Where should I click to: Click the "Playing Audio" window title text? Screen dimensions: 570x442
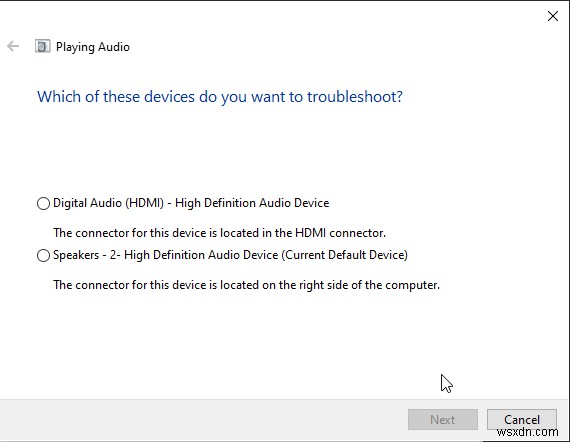coord(93,47)
